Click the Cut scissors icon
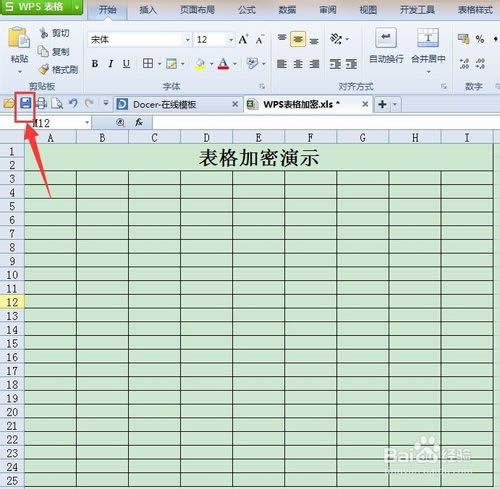500x489 pixels. coord(44,33)
